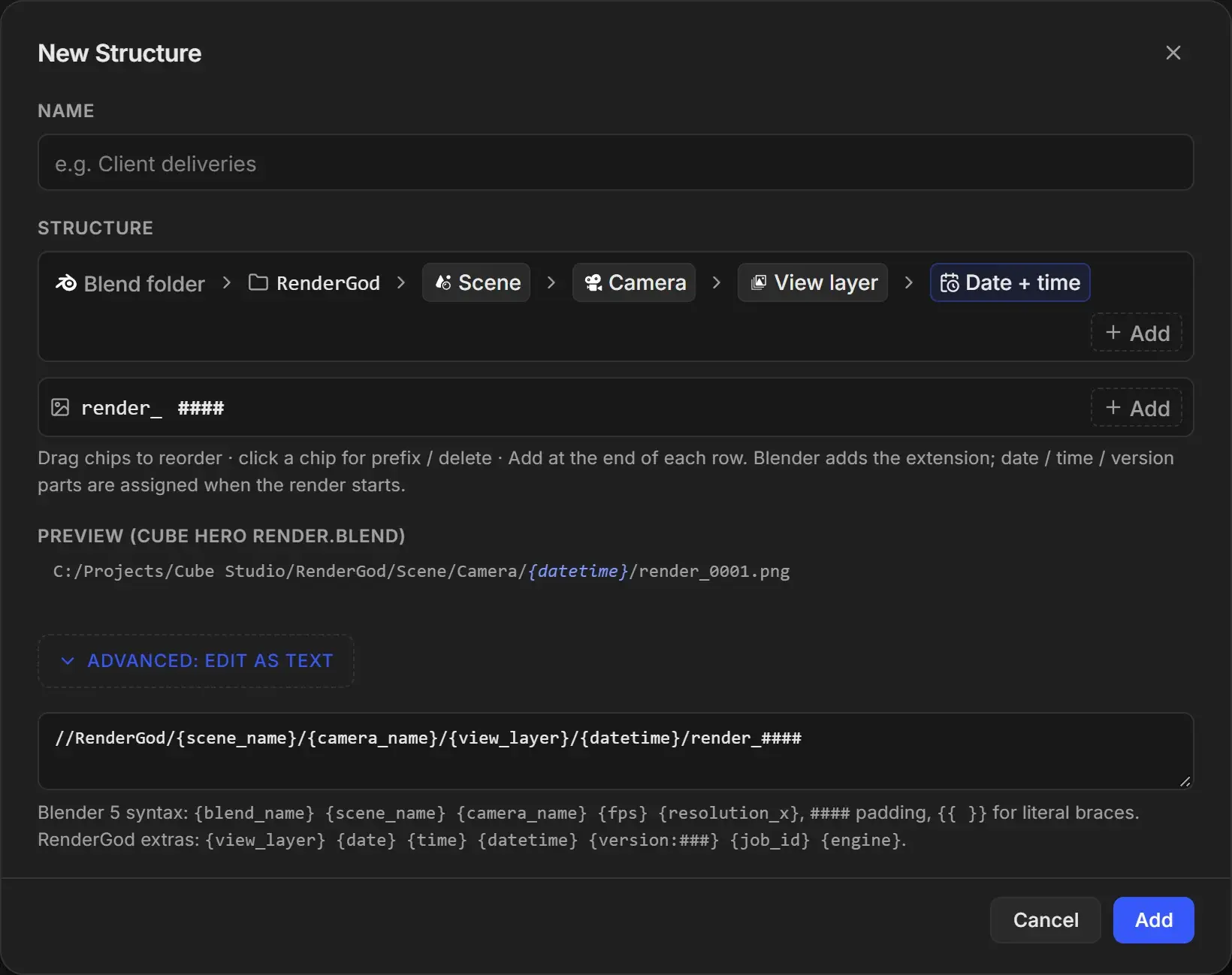Click the NAME section label
The height and width of the screenshot is (975, 1232).
click(x=66, y=110)
